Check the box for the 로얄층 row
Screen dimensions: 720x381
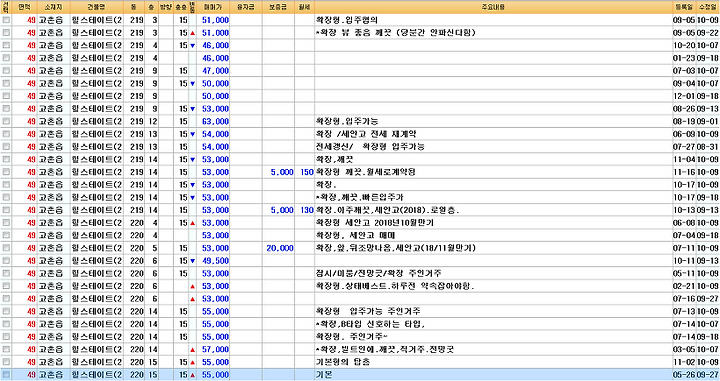click(6, 210)
